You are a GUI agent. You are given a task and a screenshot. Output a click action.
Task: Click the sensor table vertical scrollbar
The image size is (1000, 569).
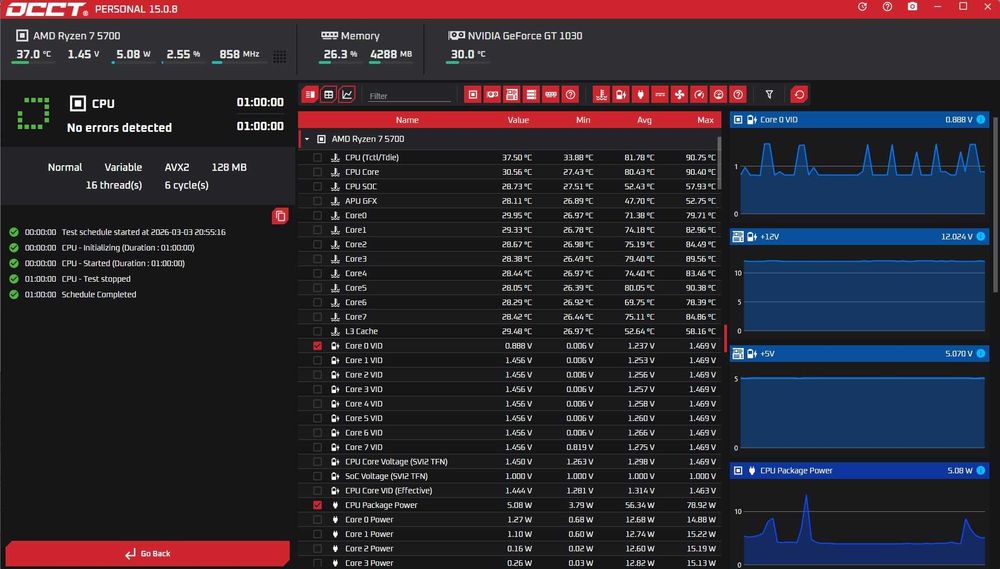[x=719, y=163]
